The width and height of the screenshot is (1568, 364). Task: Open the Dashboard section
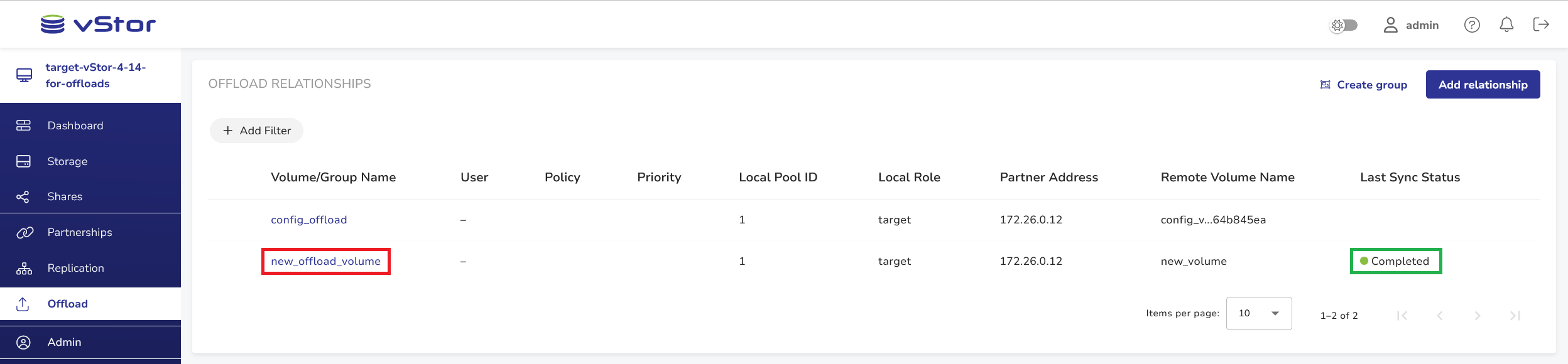(75, 126)
